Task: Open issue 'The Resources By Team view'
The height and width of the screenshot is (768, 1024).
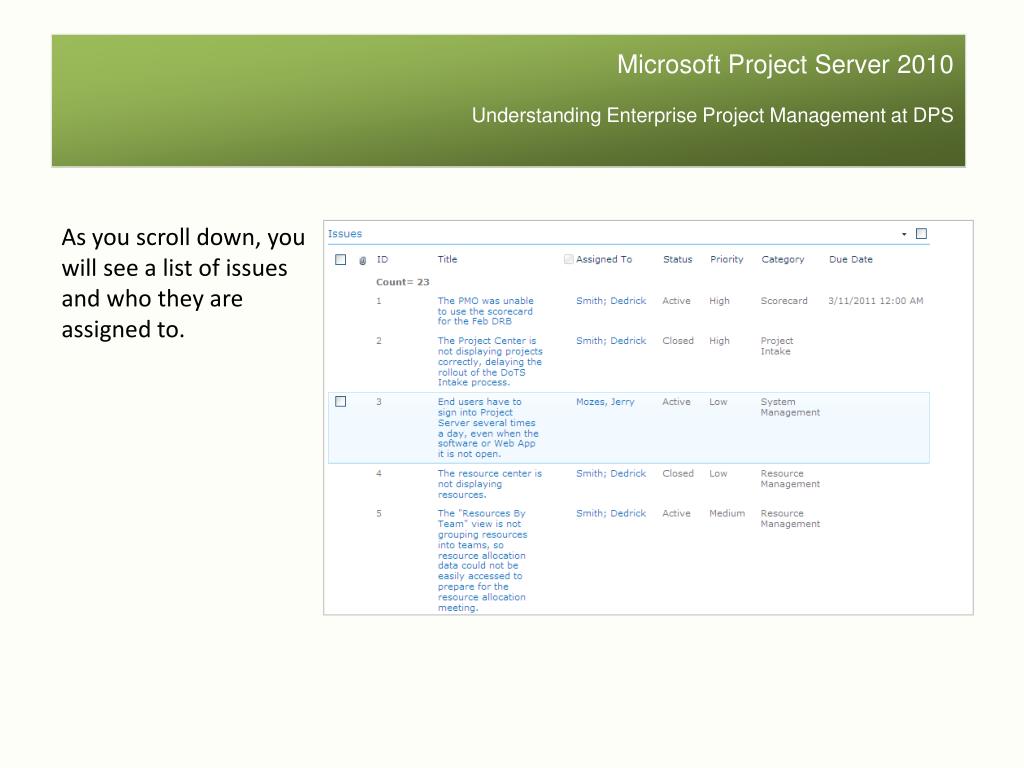Action: tap(482, 560)
